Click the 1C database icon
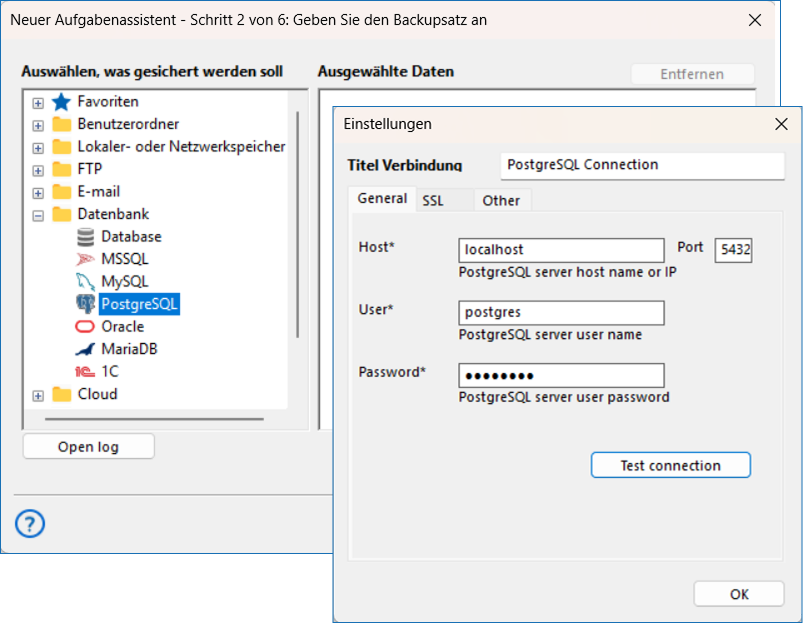 pyautogui.click(x=86, y=371)
